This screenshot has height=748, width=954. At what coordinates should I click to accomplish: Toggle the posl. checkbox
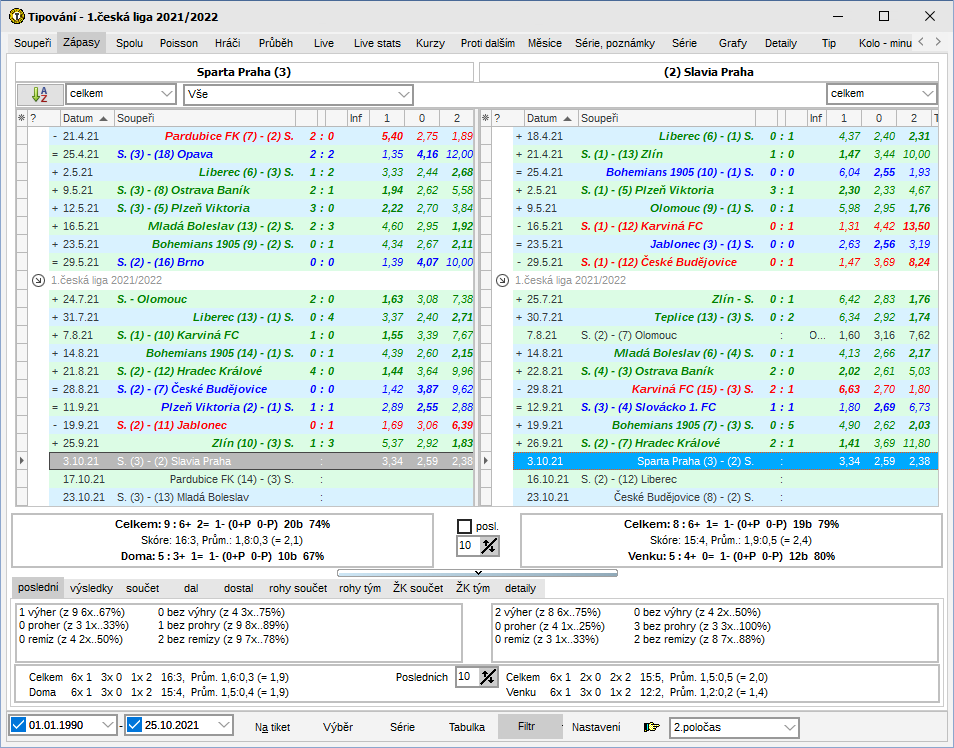tap(464, 526)
